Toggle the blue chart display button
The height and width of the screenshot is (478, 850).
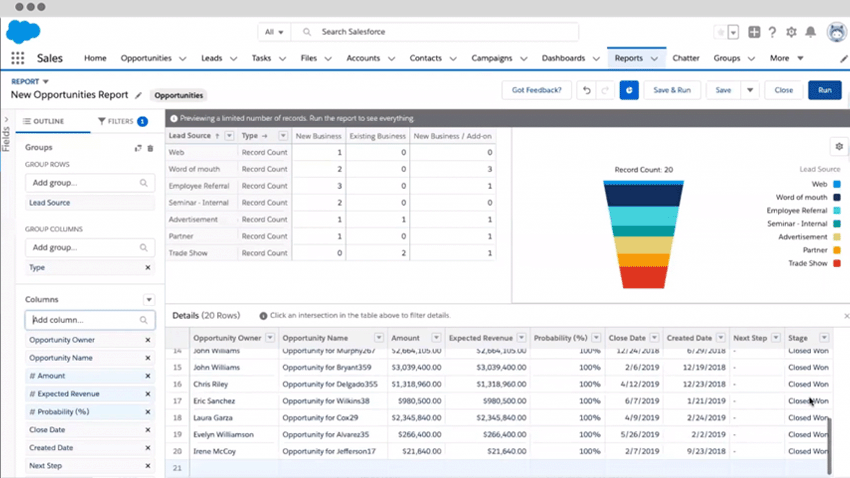click(629, 90)
